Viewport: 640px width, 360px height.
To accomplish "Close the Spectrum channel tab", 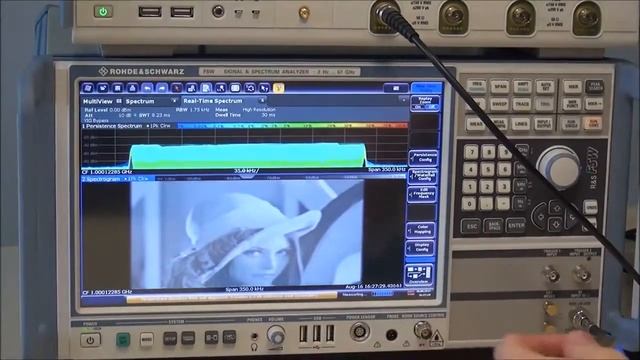I will (x=174, y=101).
